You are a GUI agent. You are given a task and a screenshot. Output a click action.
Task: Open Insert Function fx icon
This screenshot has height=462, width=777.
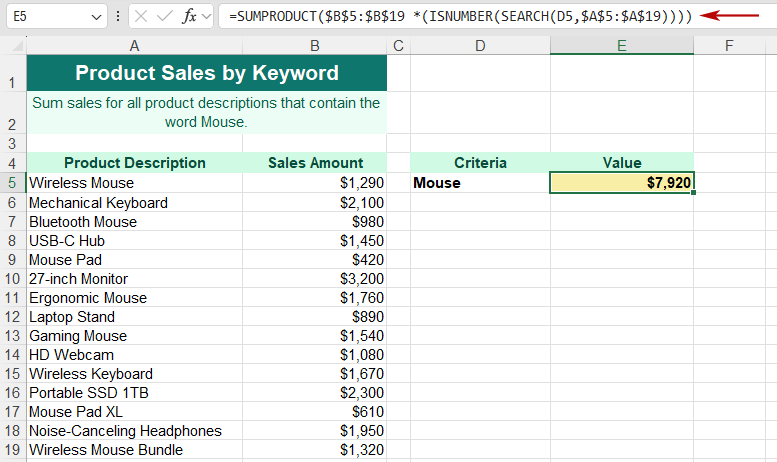click(x=189, y=17)
